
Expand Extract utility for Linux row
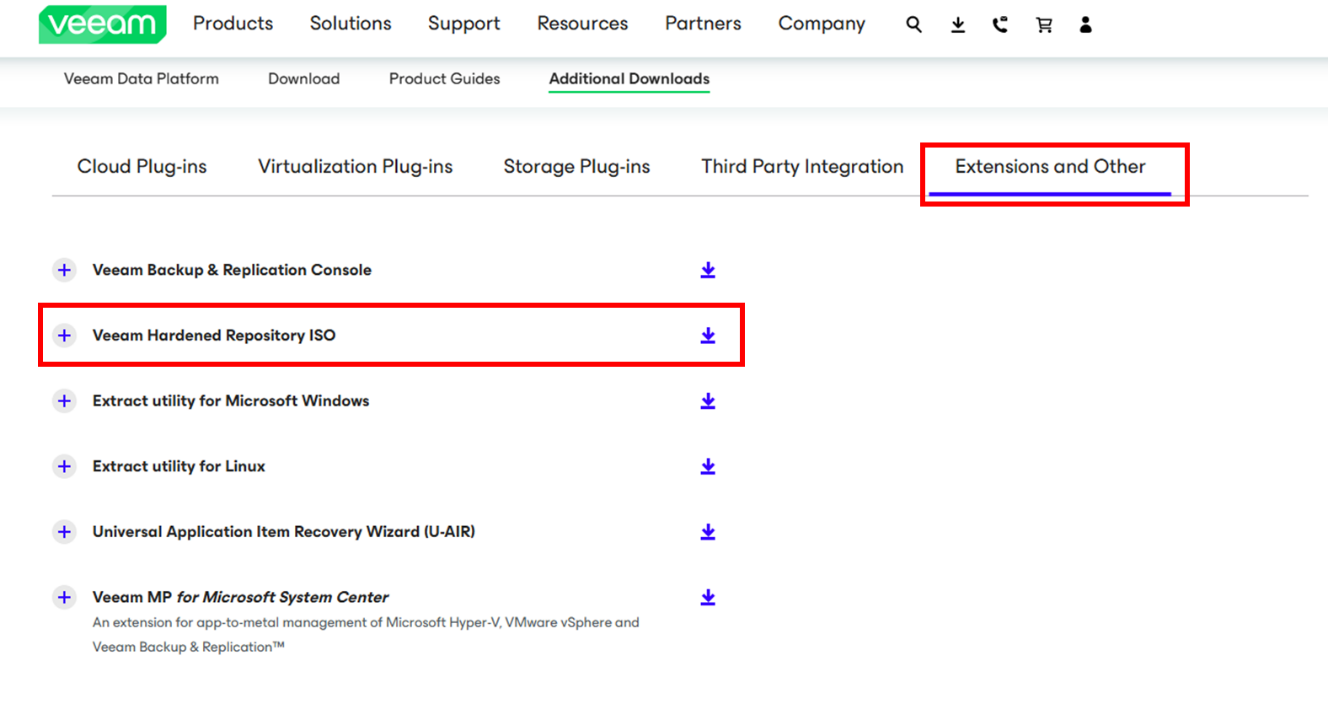pyautogui.click(x=64, y=466)
